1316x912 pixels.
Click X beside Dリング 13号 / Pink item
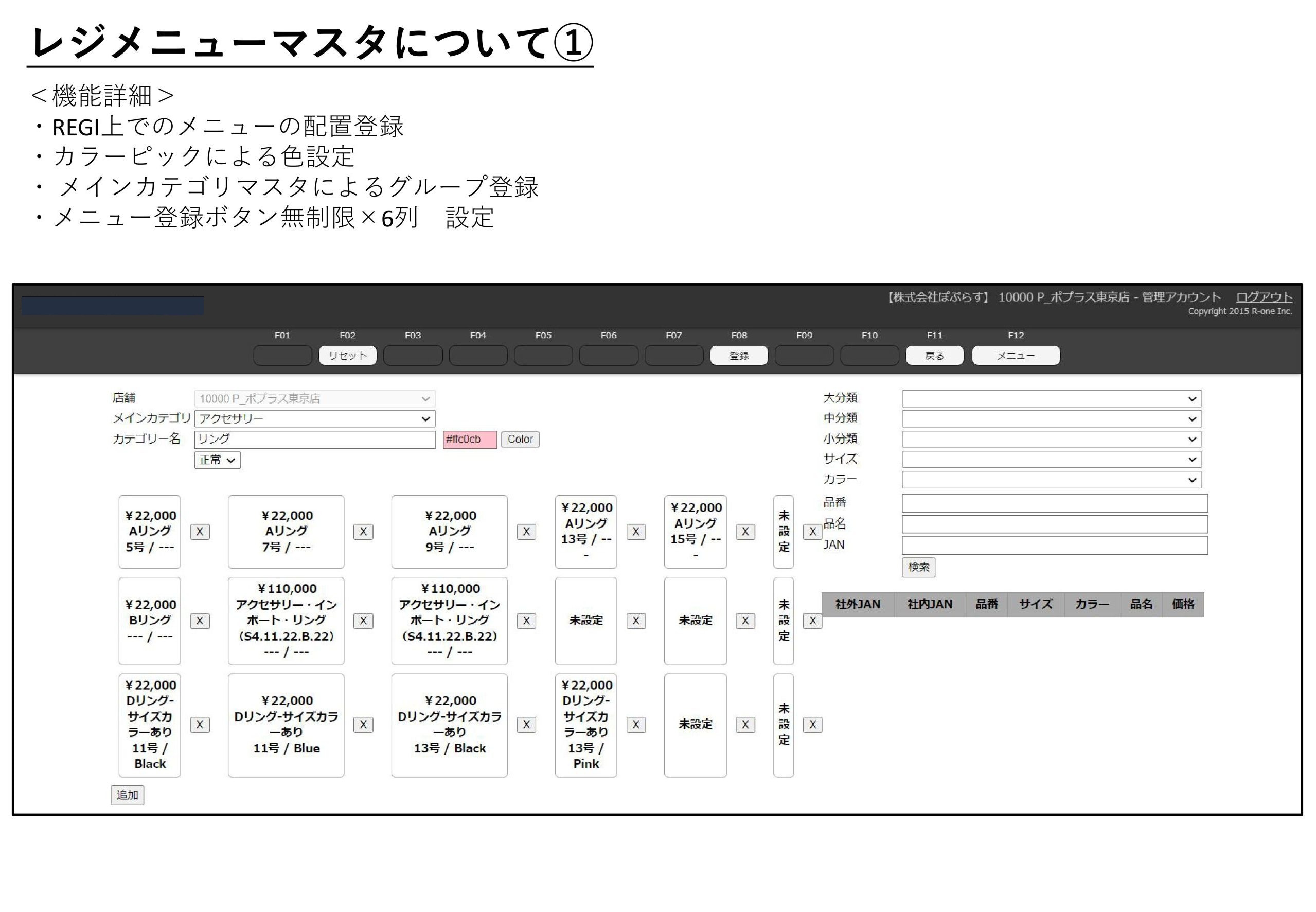tap(636, 725)
